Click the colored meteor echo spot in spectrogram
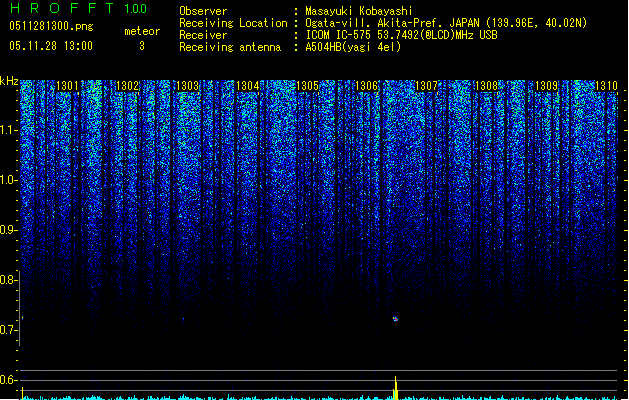629x400 pixels. coord(396,319)
